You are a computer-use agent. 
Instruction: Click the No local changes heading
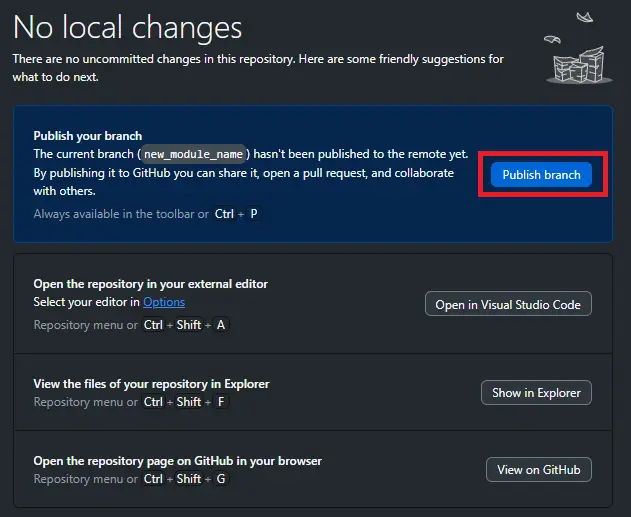pyautogui.click(x=127, y=26)
